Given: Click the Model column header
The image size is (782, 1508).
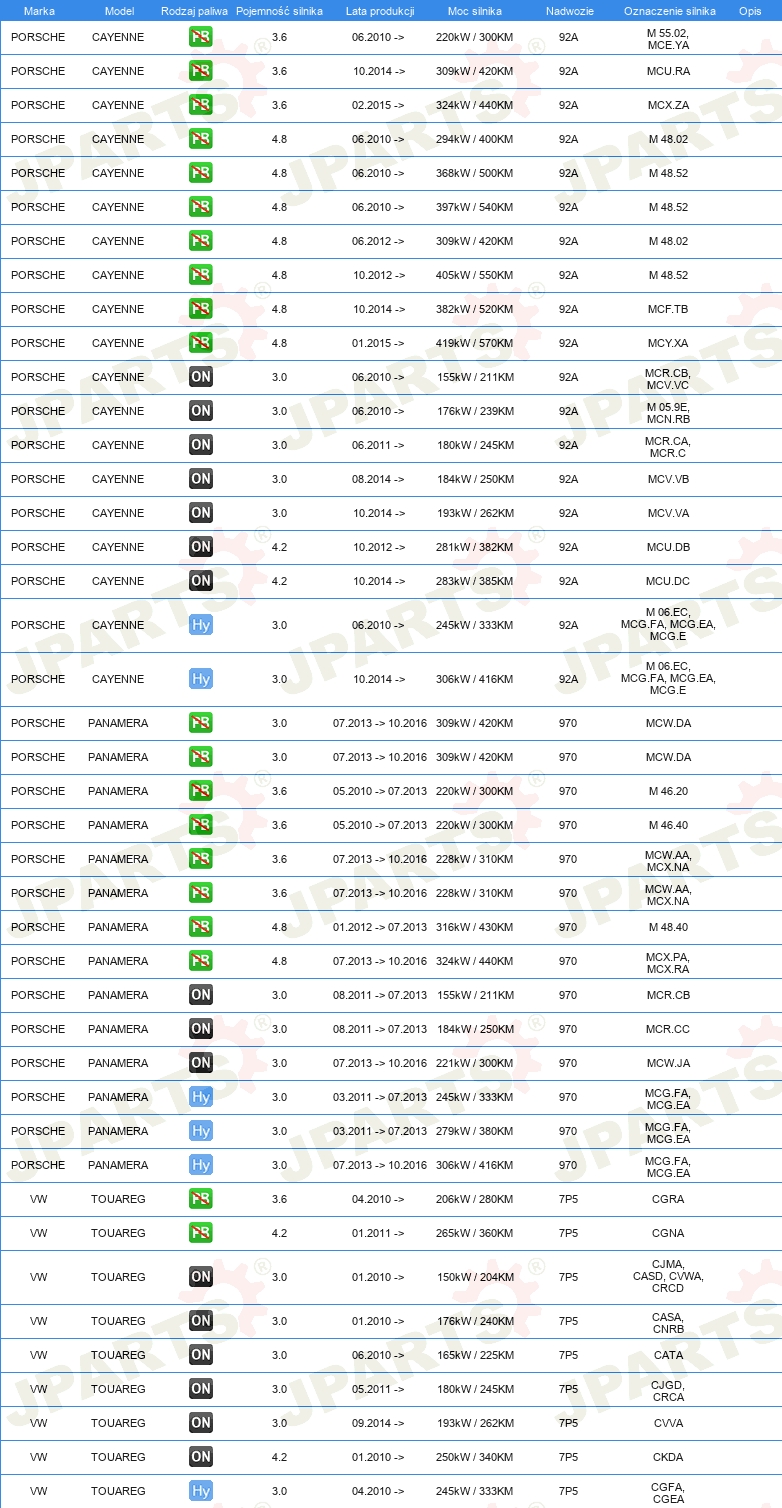Looking at the screenshot, I should (x=119, y=11).
